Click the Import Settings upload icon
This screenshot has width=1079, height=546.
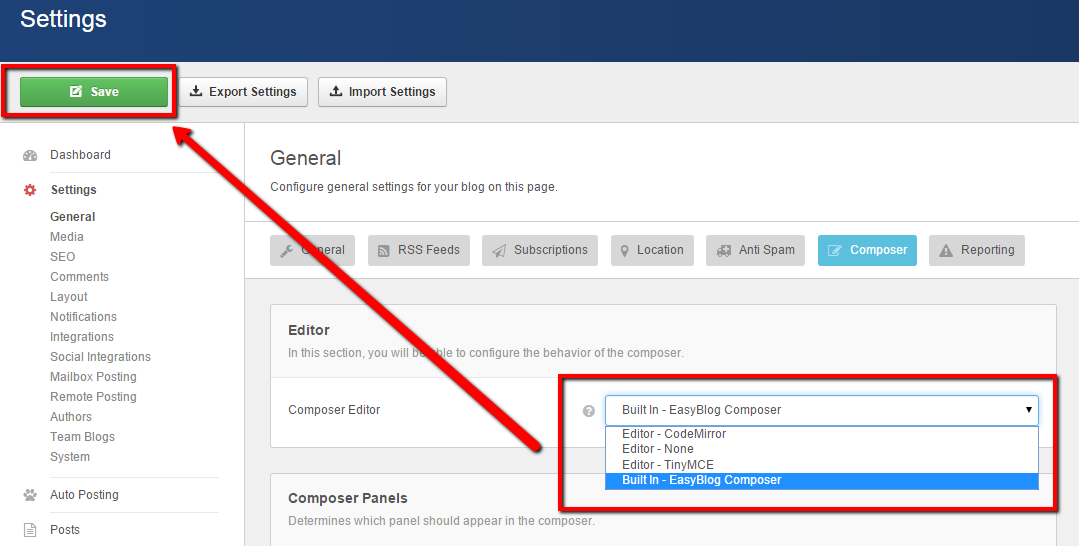336,91
